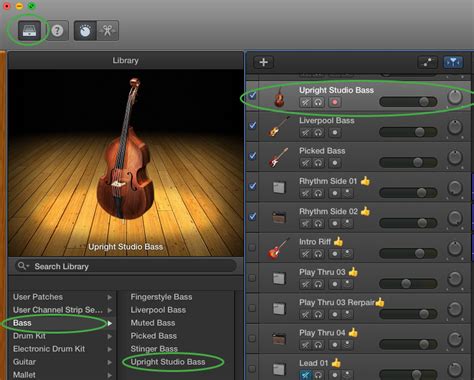Image resolution: width=474 pixels, height=380 pixels.
Task: Choose the Muted Bass patch
Action: (x=153, y=323)
